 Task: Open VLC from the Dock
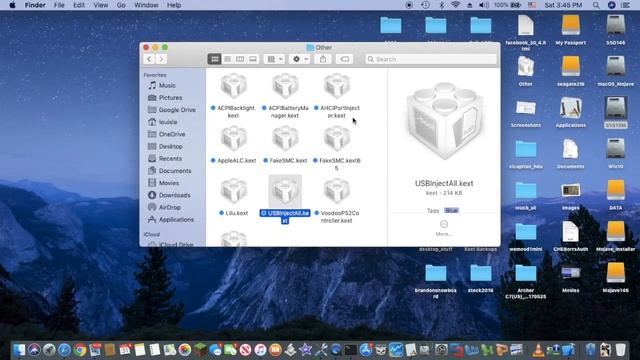pyautogui.click(x=538, y=350)
